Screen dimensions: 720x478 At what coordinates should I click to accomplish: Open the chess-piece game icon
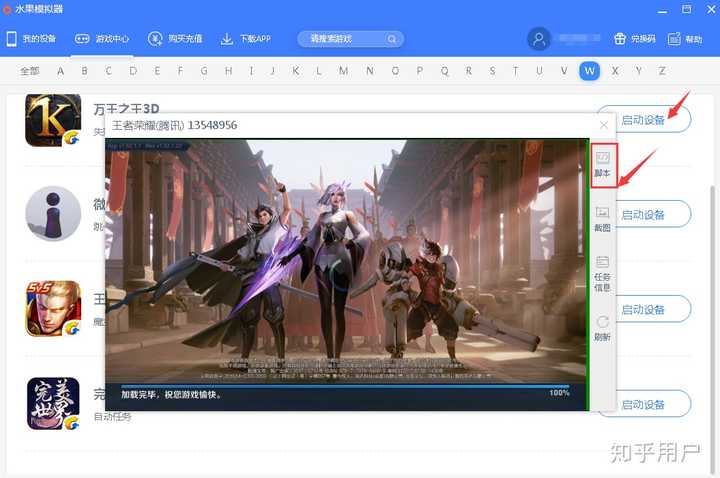[53, 214]
